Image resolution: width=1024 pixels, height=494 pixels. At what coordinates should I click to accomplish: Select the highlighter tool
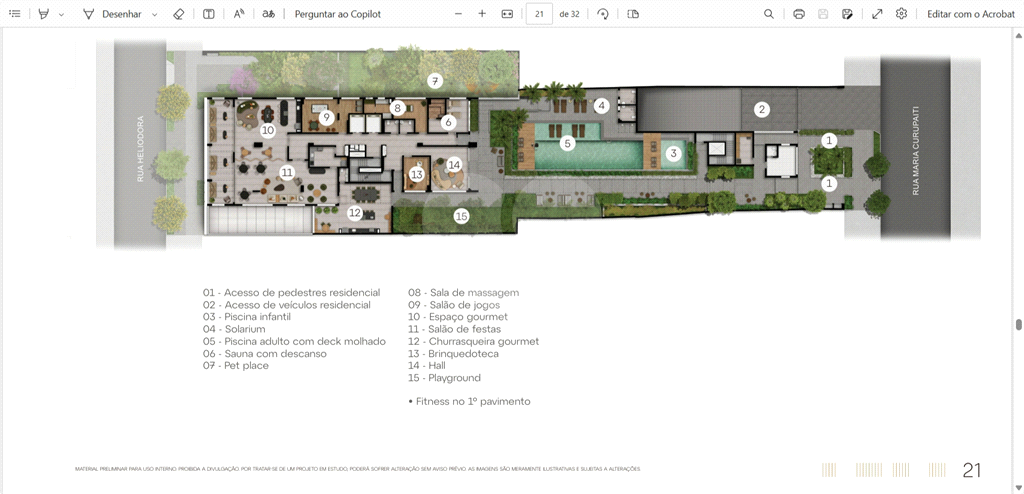(x=43, y=14)
